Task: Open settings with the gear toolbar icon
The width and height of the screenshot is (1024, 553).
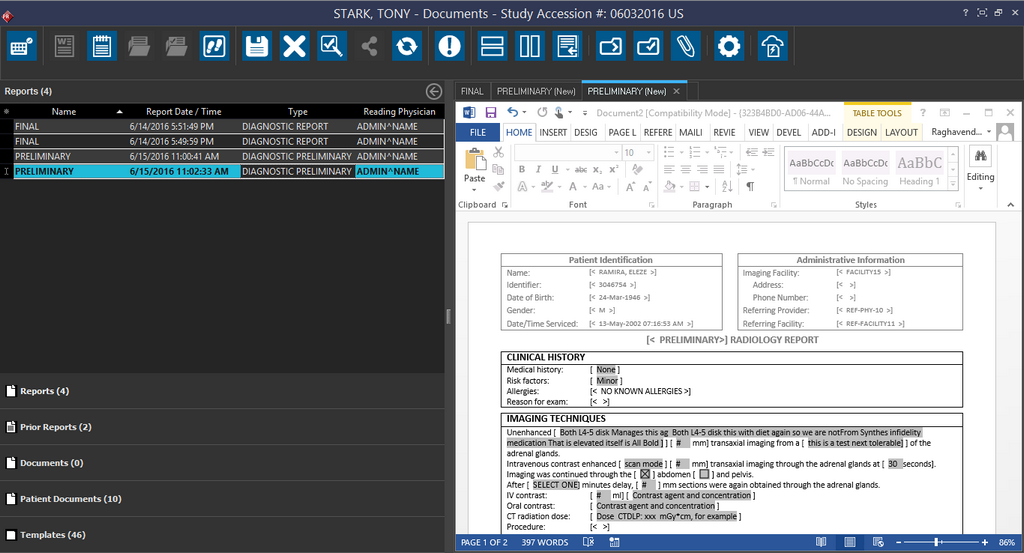Action: (729, 46)
